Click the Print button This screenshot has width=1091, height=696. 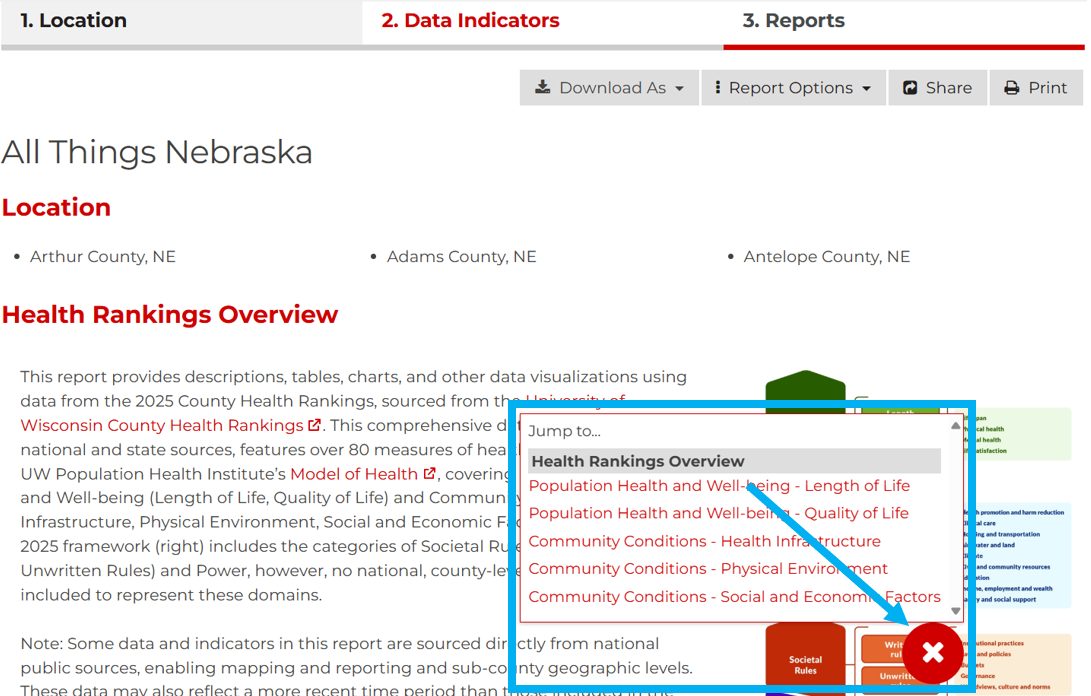[x=1036, y=88]
